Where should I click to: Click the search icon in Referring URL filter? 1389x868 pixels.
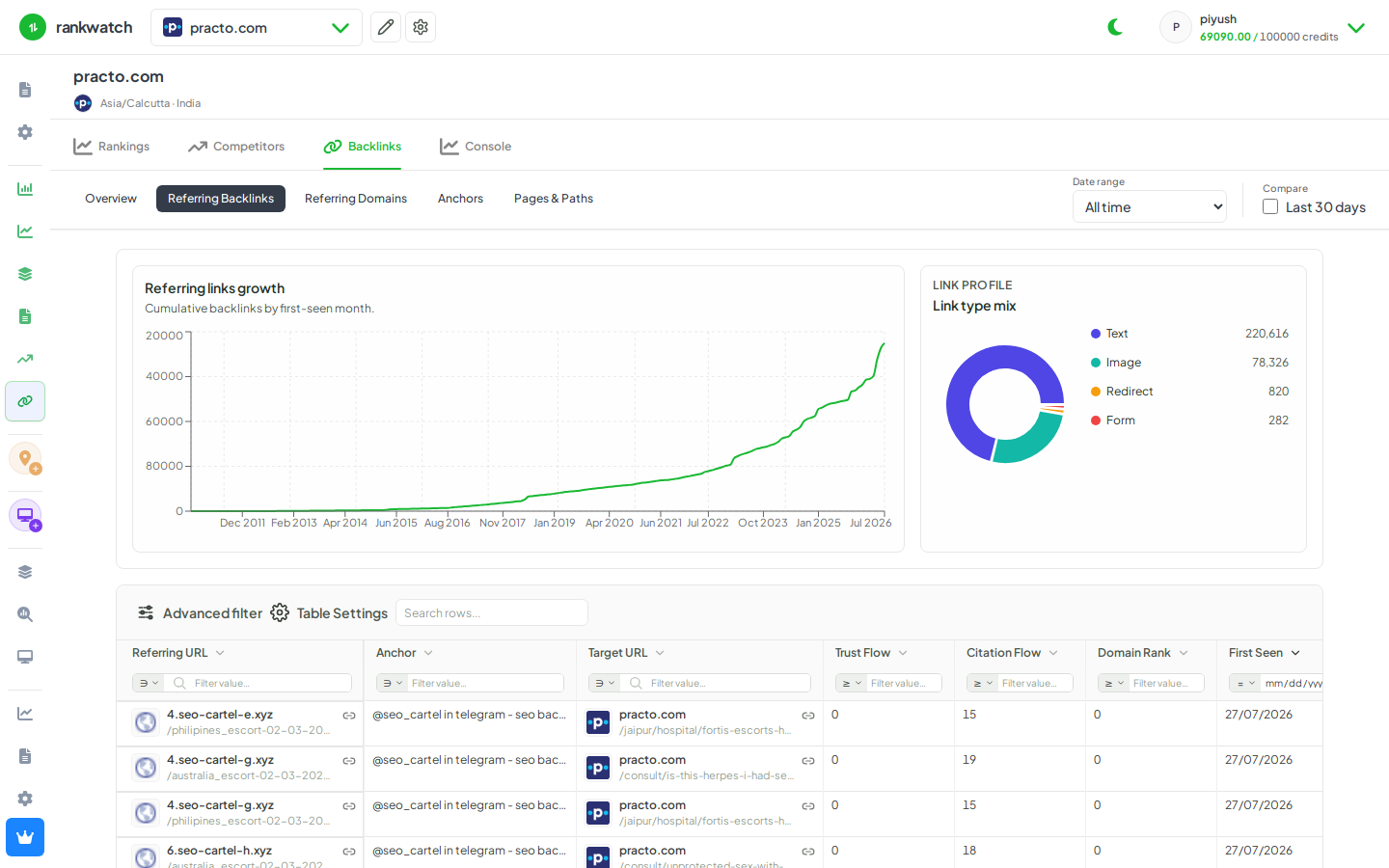coord(179,683)
